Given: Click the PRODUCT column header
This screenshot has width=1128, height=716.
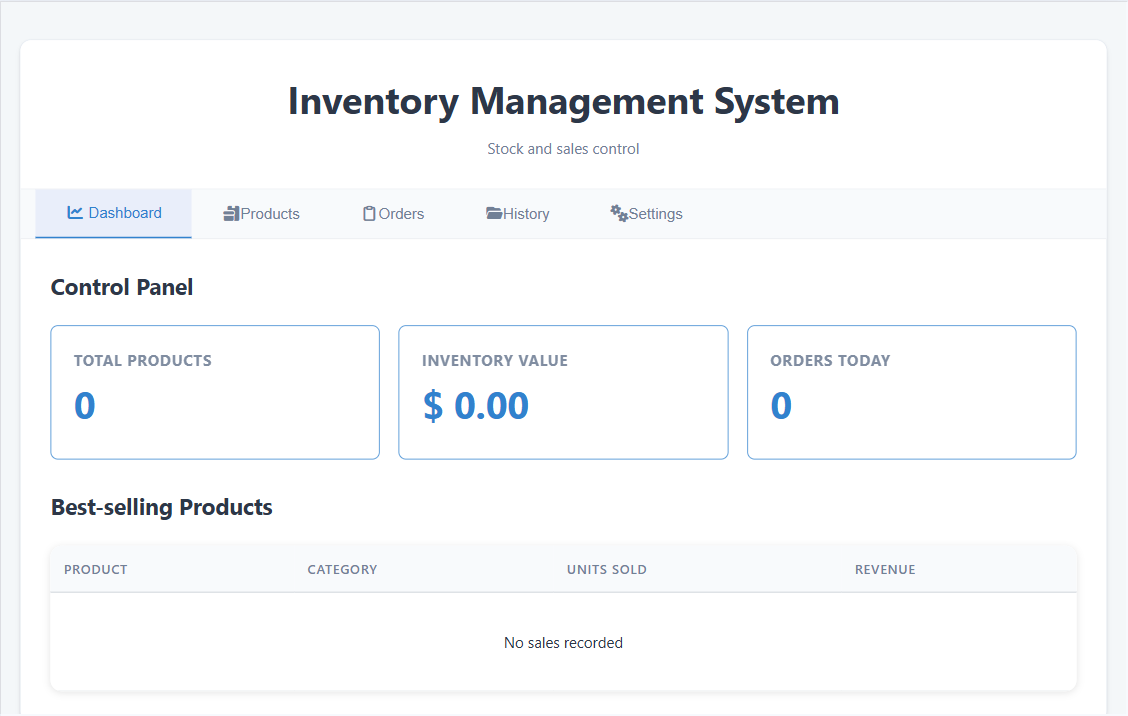Looking at the screenshot, I should pyautogui.click(x=95, y=569).
